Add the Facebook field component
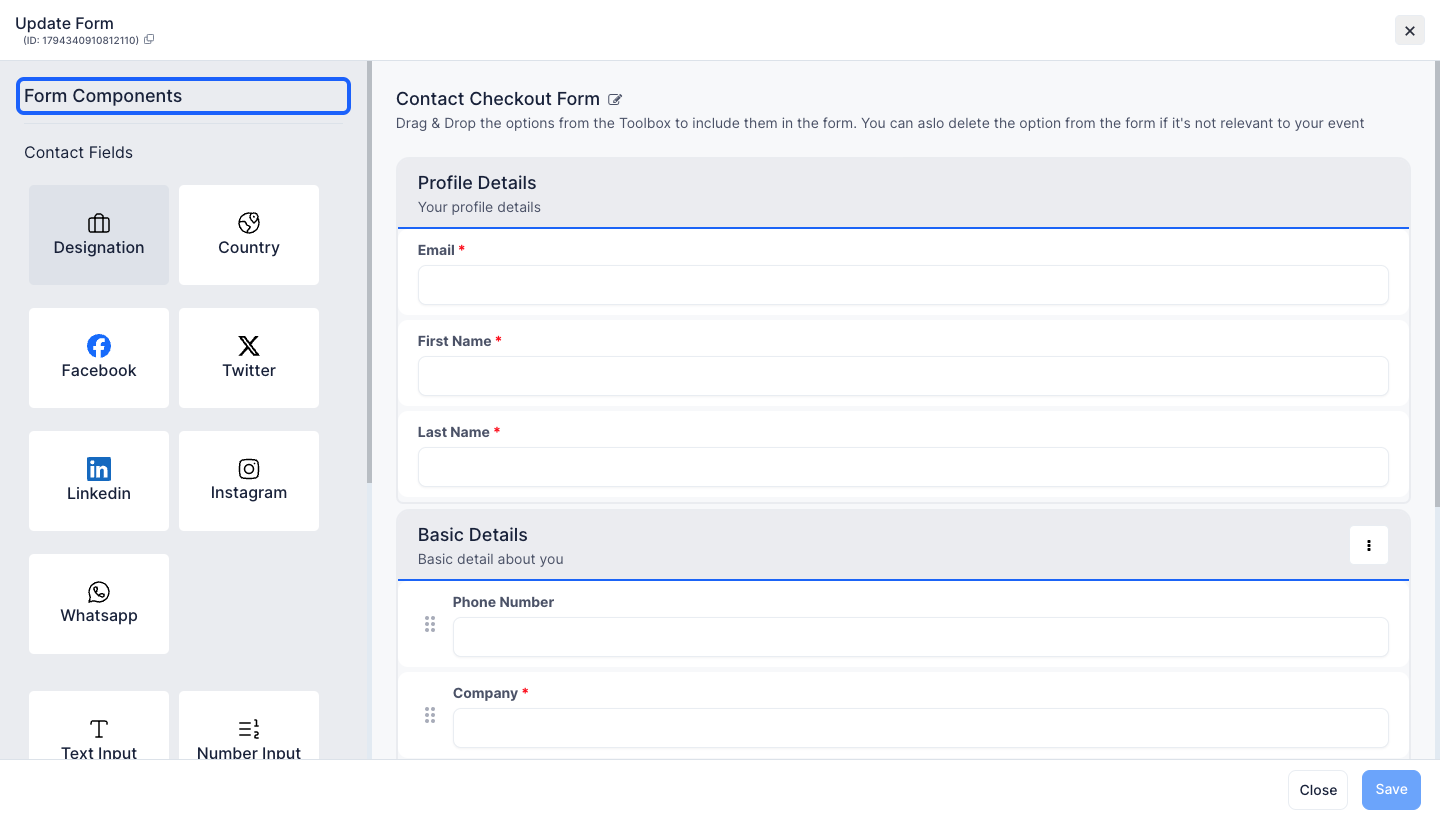Screen dimensions: 1440x837 click(x=99, y=358)
